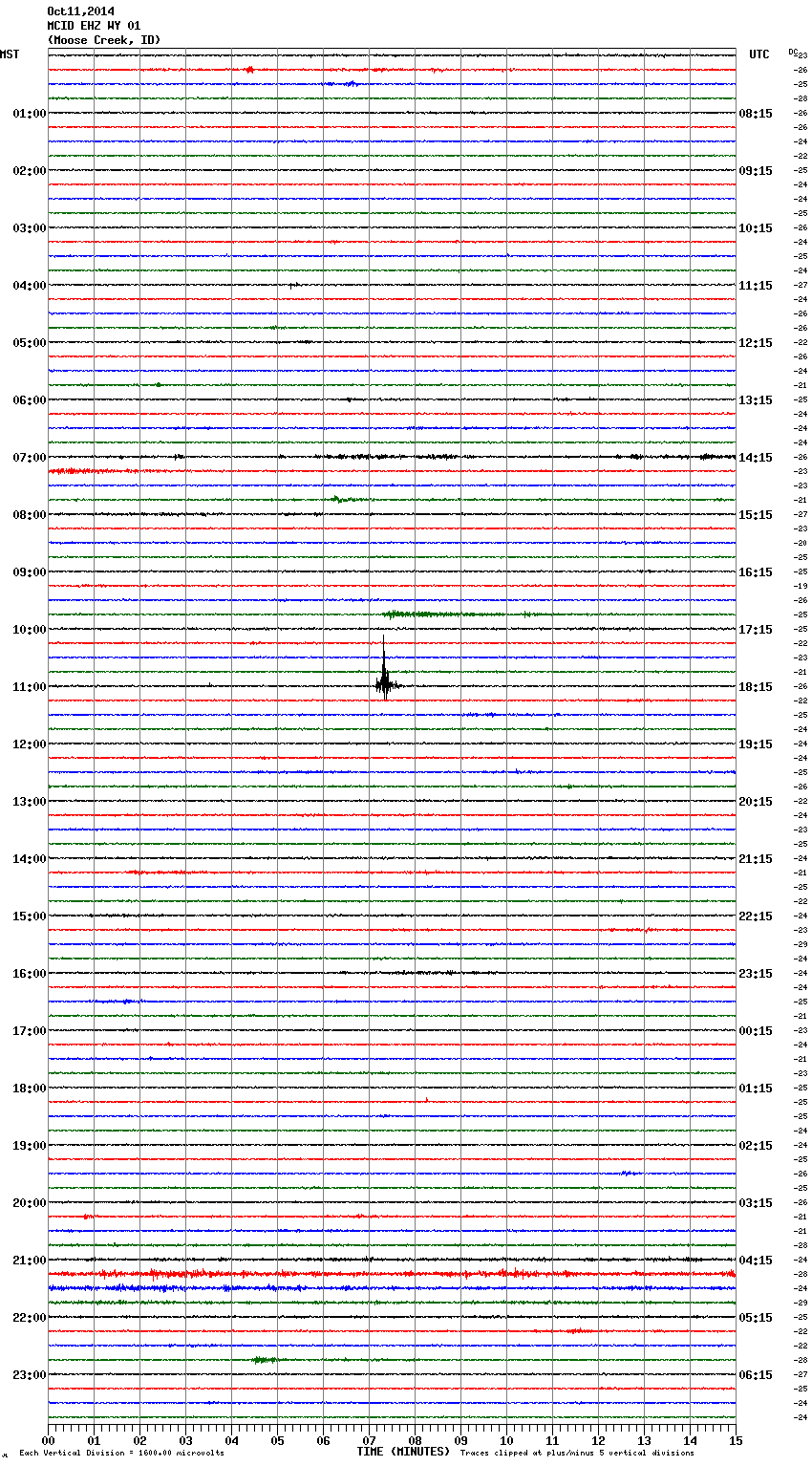Click the 08:15 UTC time label

click(756, 114)
